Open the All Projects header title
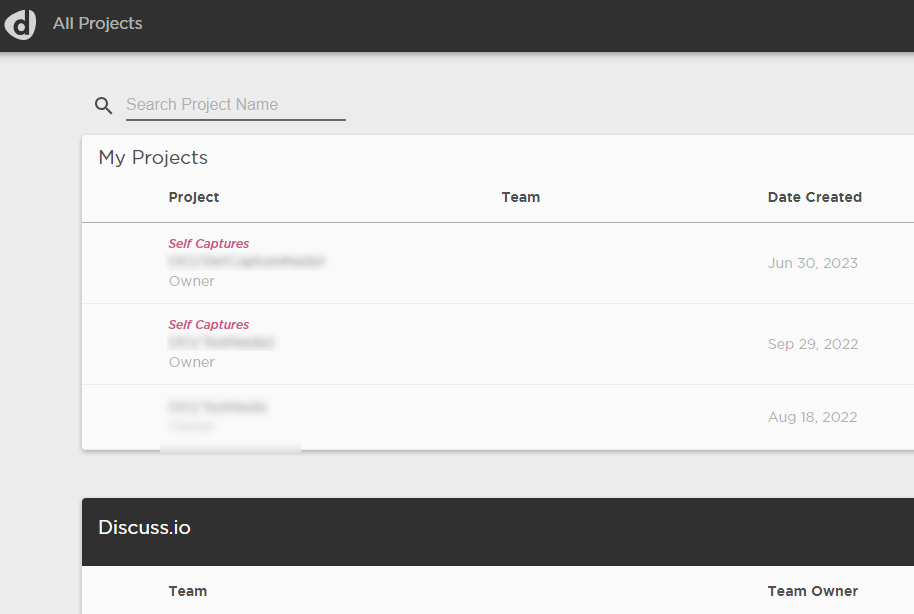Image resolution: width=914 pixels, height=614 pixels. [x=97, y=23]
